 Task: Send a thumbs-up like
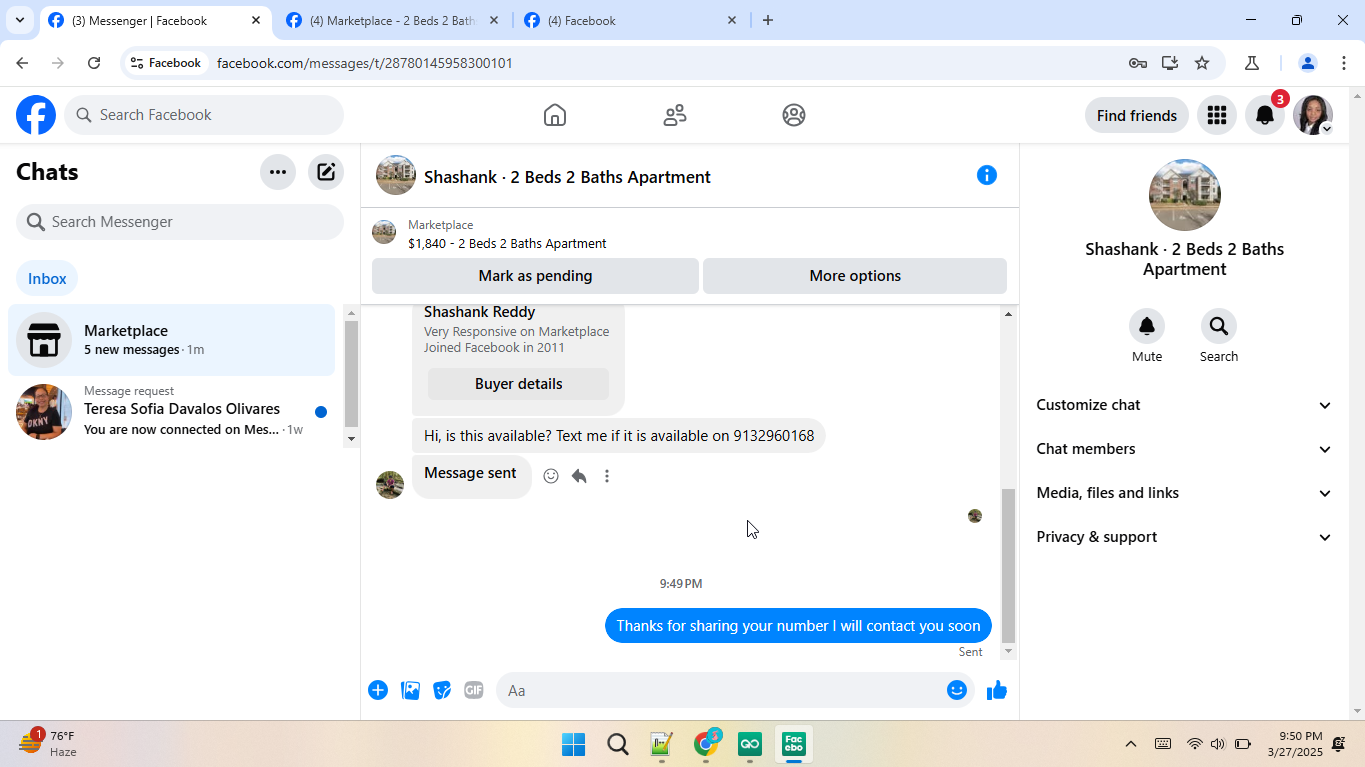click(x=997, y=690)
